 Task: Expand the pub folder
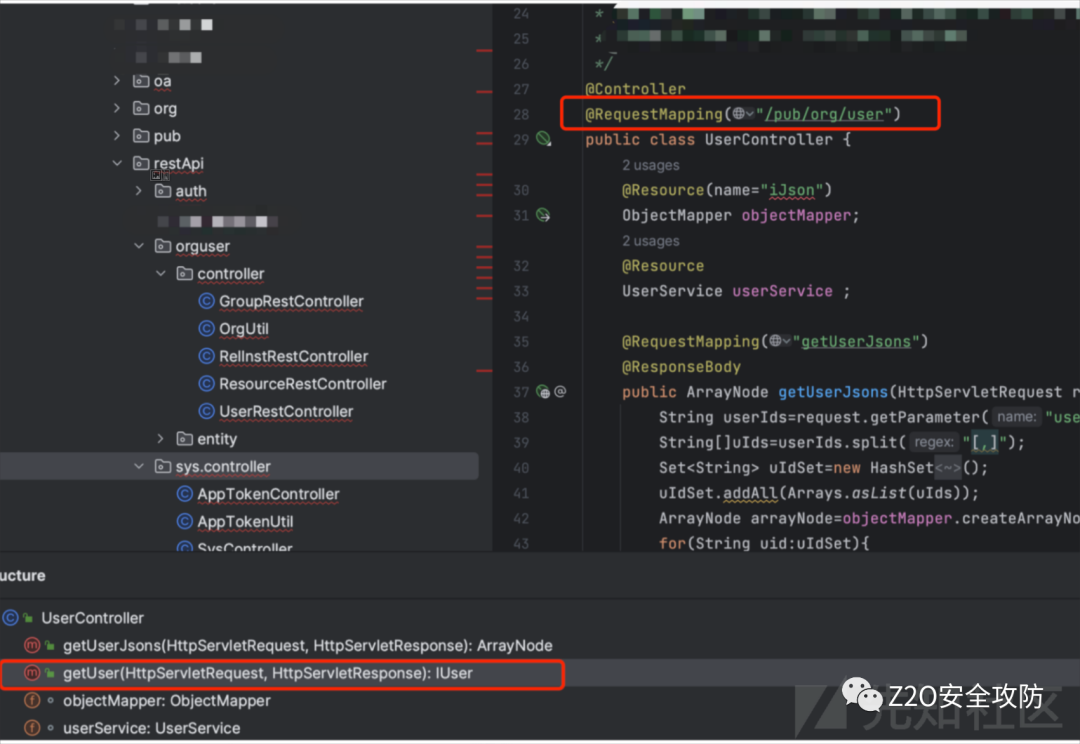117,136
